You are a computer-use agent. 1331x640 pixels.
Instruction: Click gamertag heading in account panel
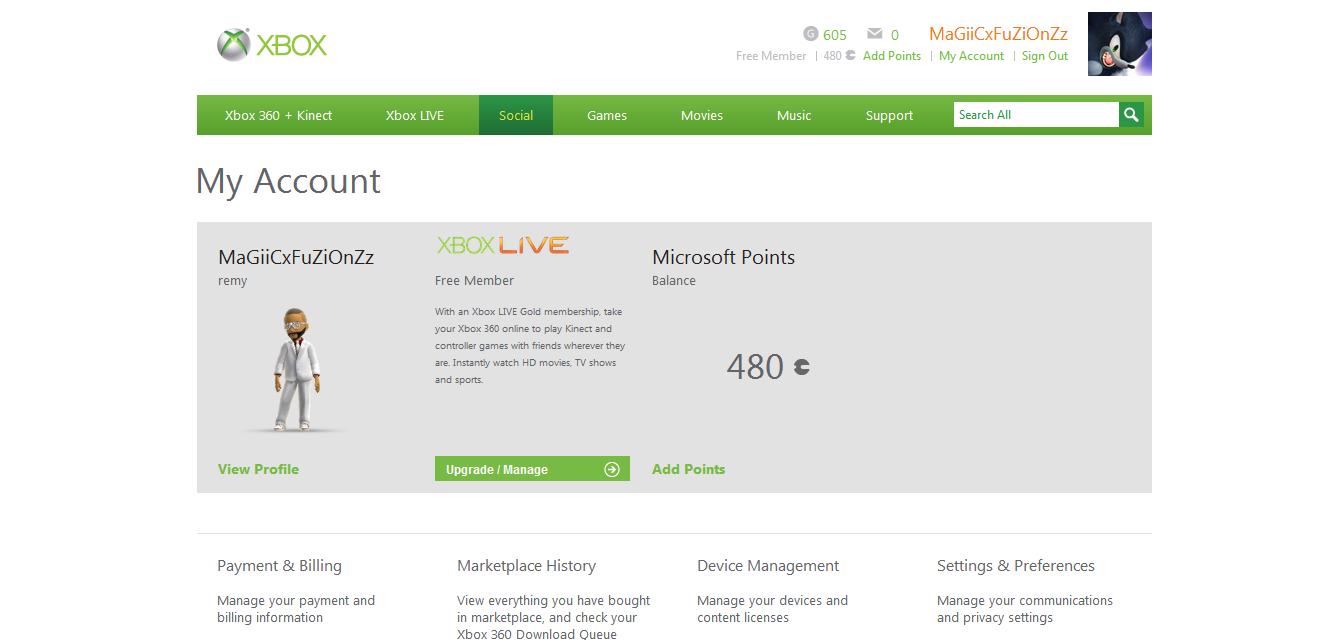pyautogui.click(x=296, y=257)
